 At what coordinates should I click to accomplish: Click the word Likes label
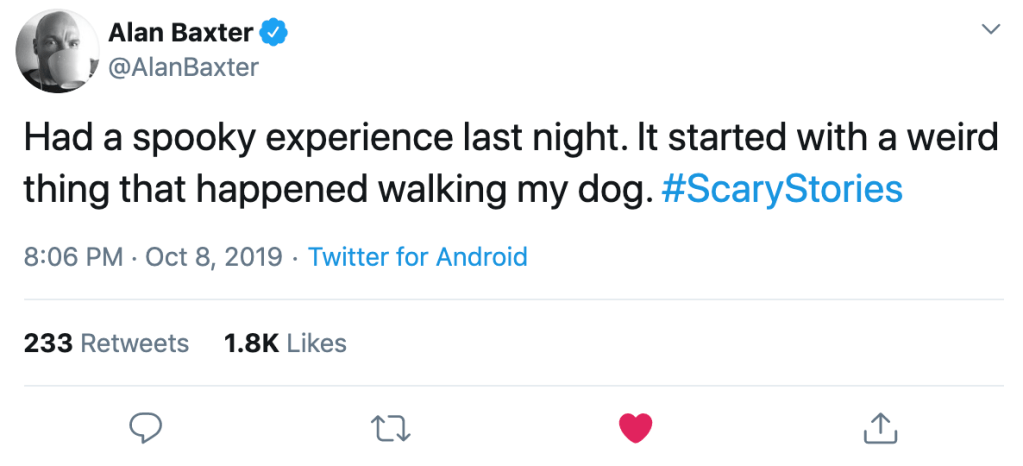point(316,343)
